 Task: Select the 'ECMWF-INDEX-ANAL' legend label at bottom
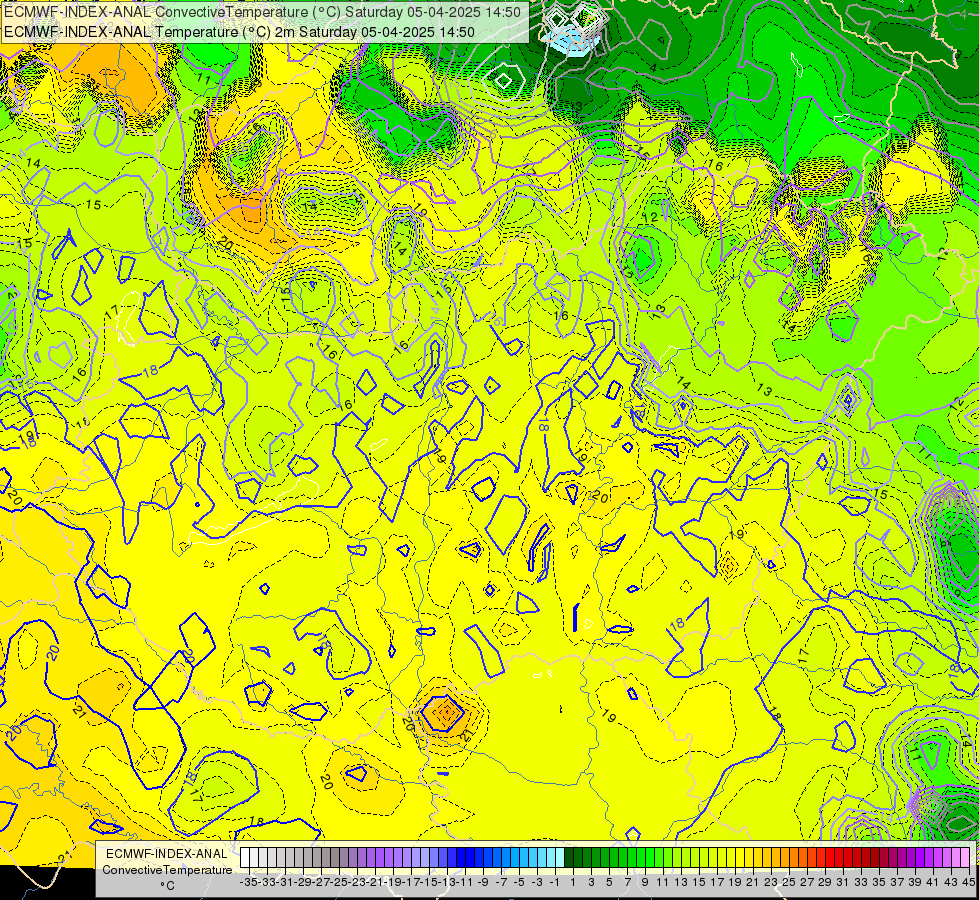(166, 853)
